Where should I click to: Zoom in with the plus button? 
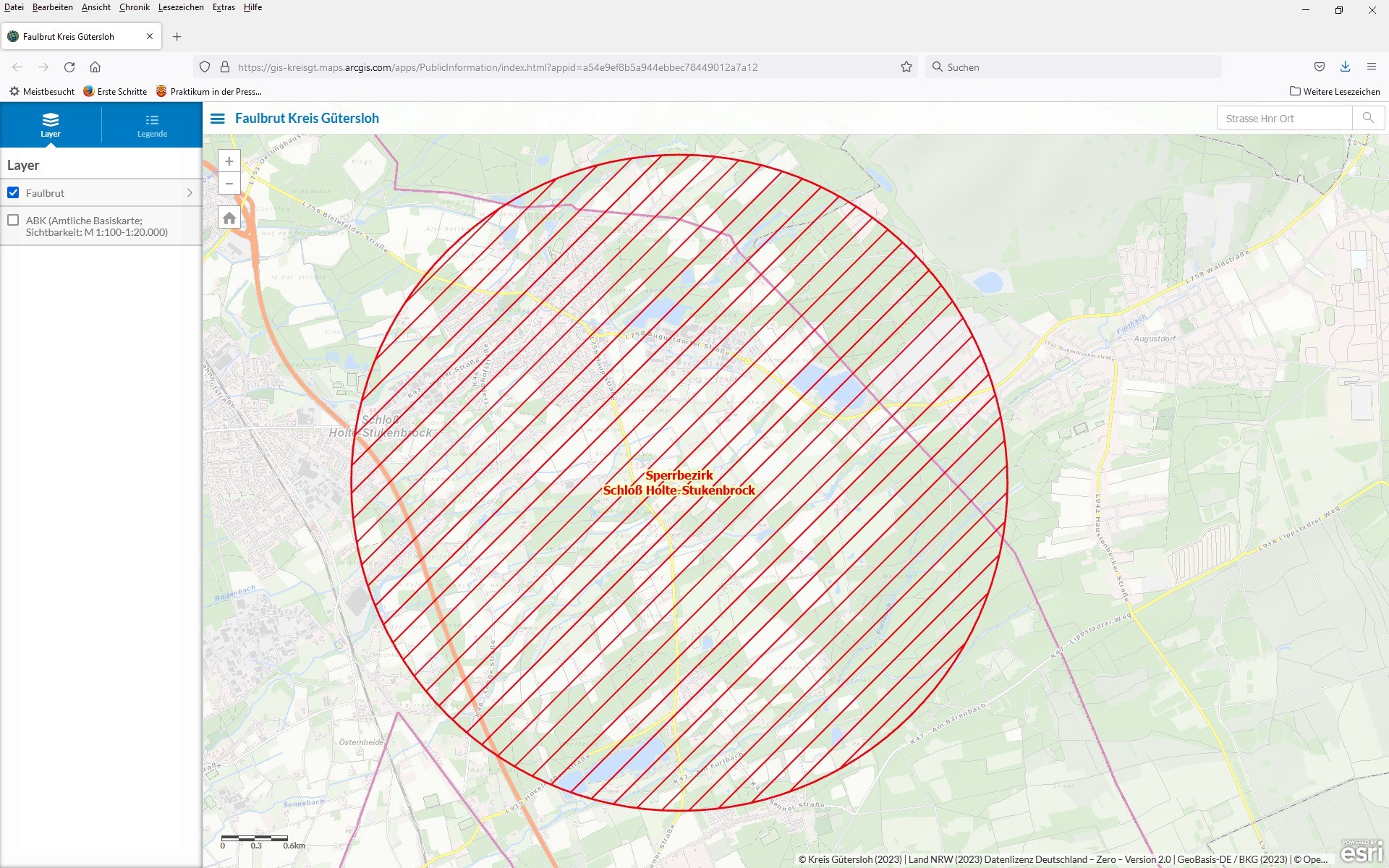point(229,161)
